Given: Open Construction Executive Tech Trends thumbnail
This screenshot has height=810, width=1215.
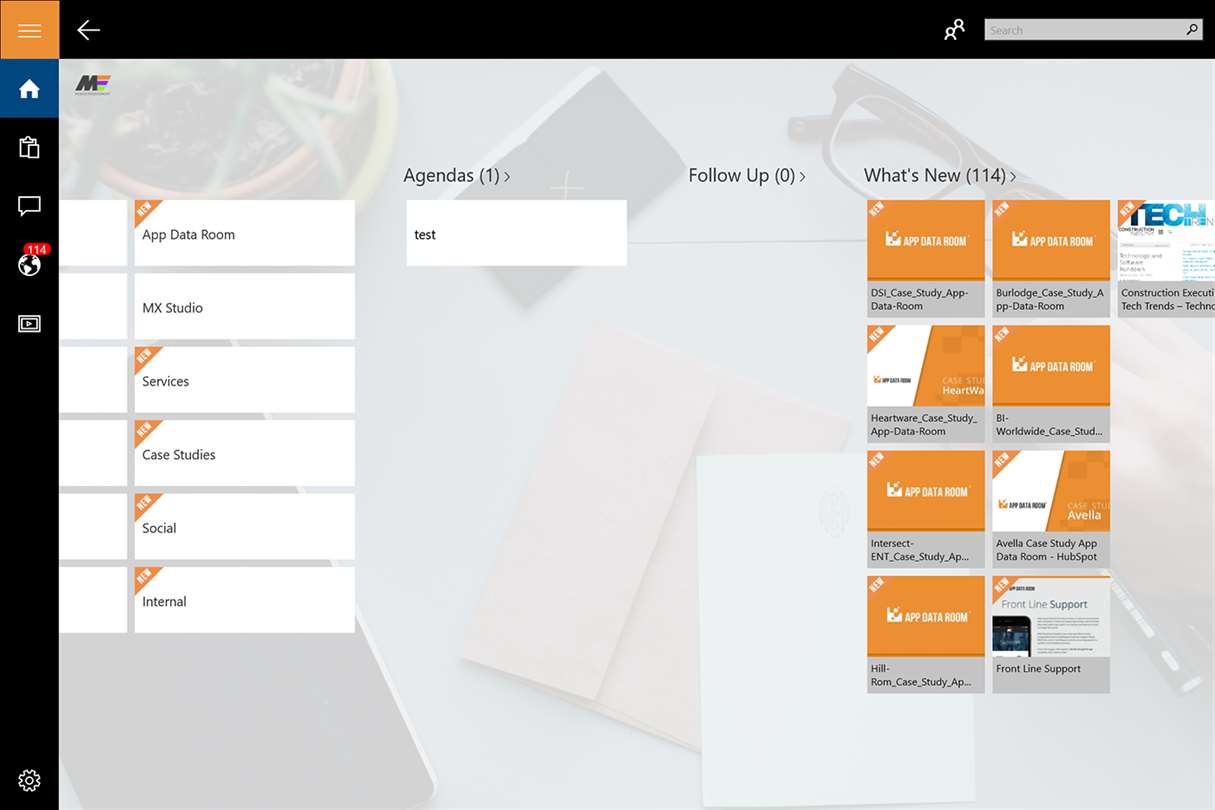Looking at the screenshot, I should [1166, 259].
